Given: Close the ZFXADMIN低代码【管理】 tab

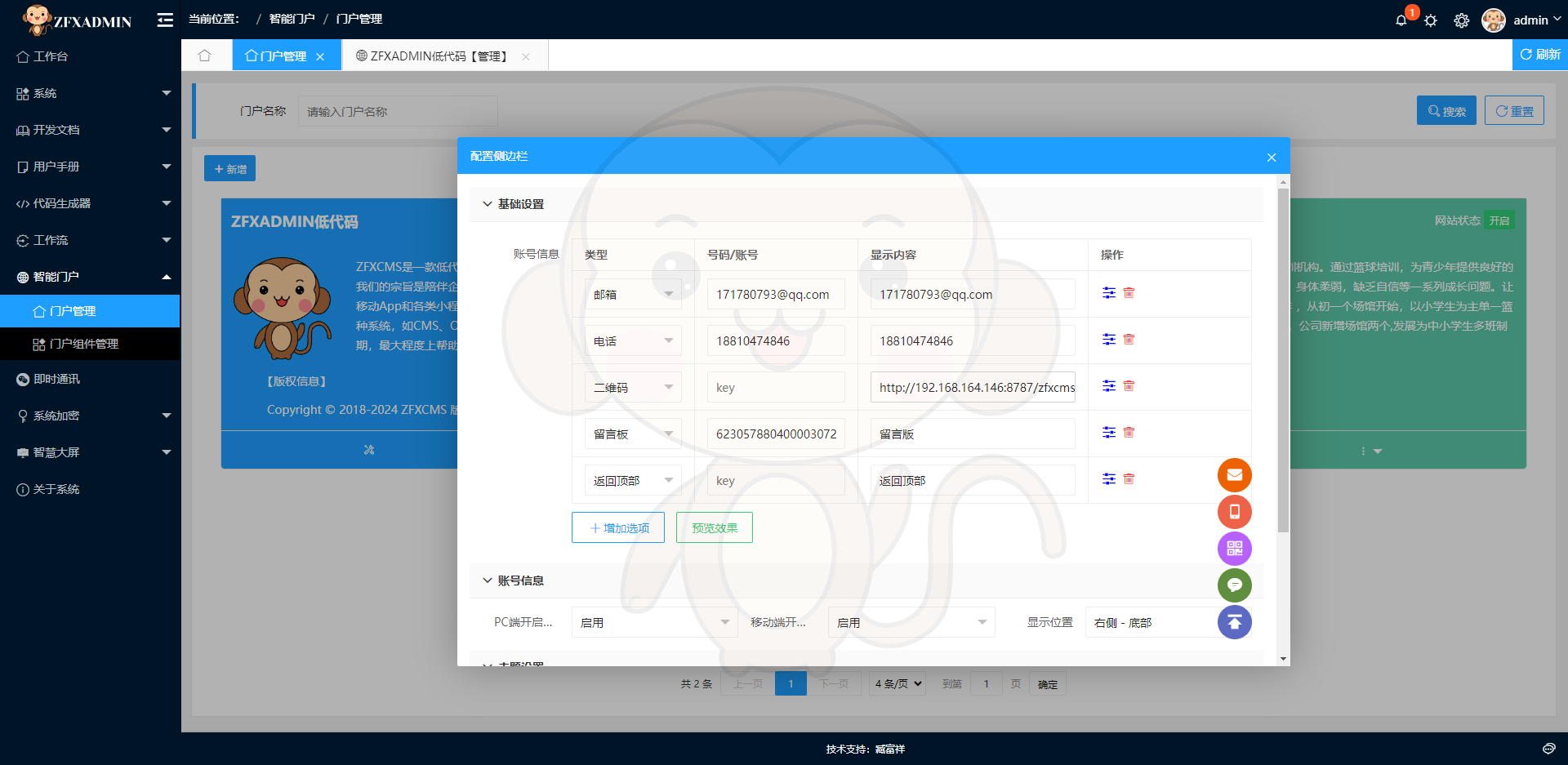Looking at the screenshot, I should [x=526, y=56].
